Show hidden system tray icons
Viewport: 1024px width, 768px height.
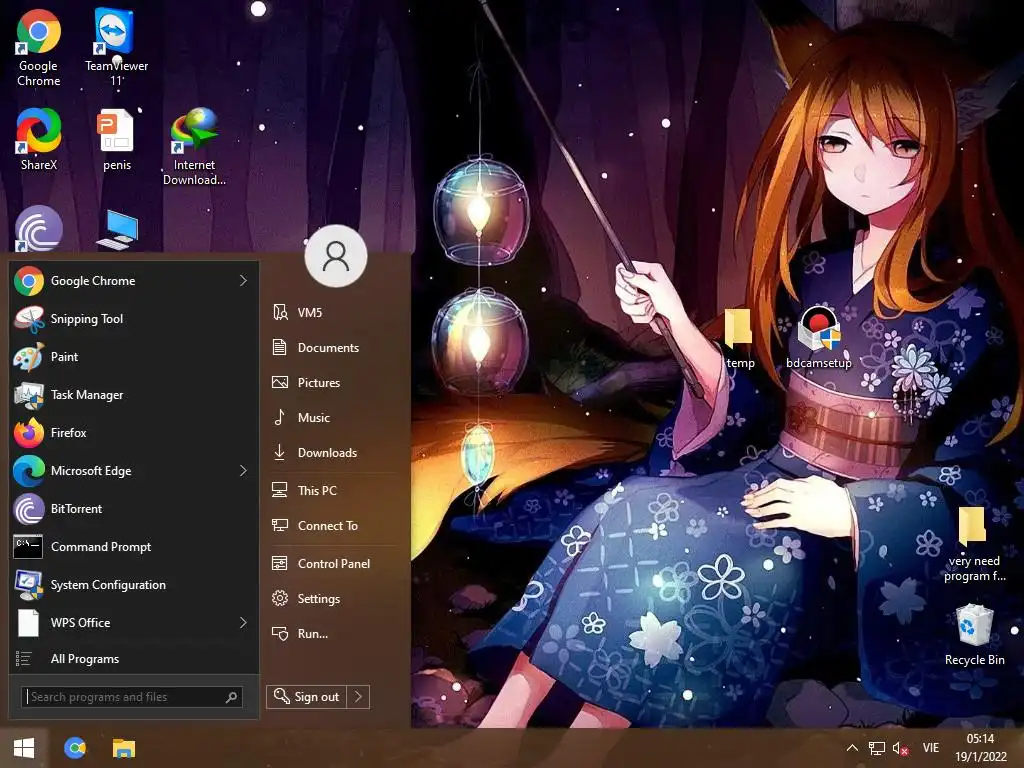click(852, 748)
